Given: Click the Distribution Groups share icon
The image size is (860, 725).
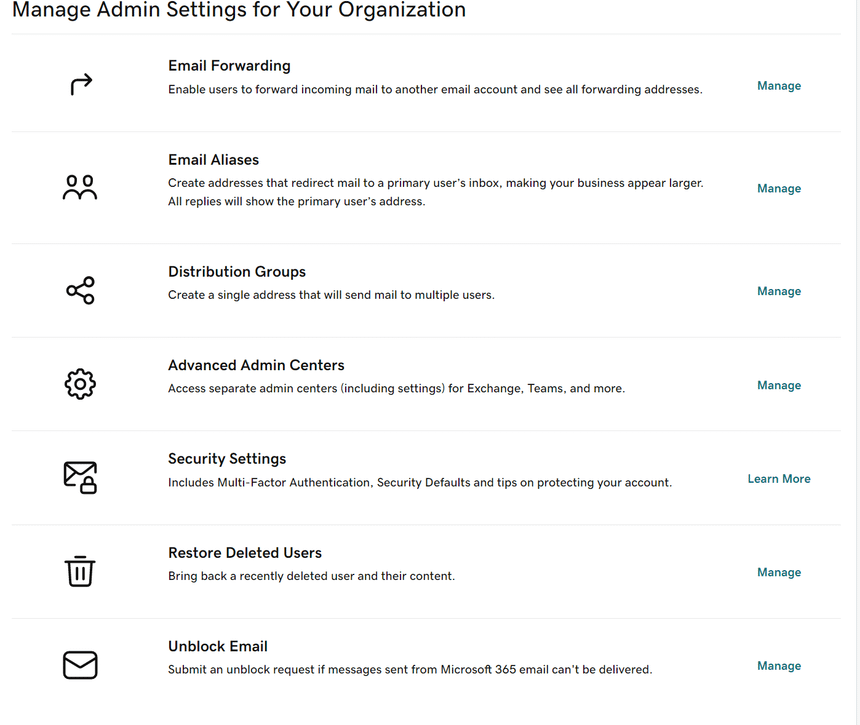Looking at the screenshot, I should pyautogui.click(x=80, y=291).
